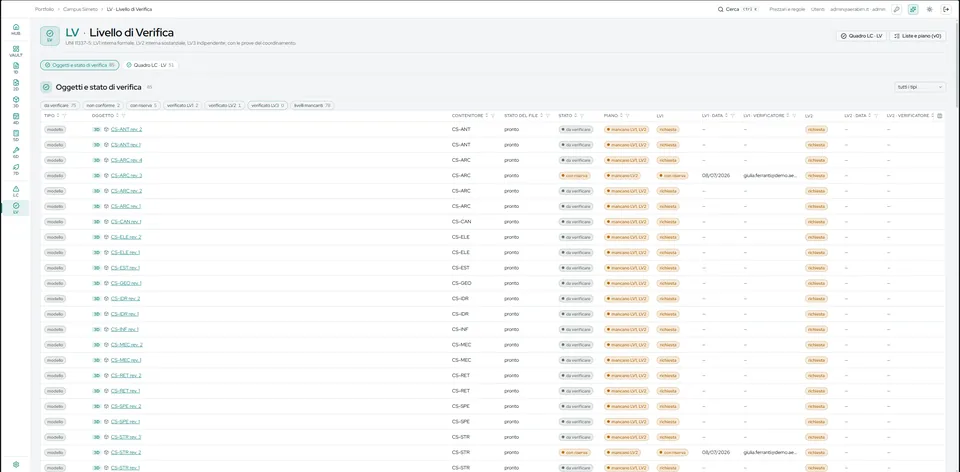Image resolution: width=960 pixels, height=472 pixels.
Task: Click the key icon in top bar
Action: [896, 9]
